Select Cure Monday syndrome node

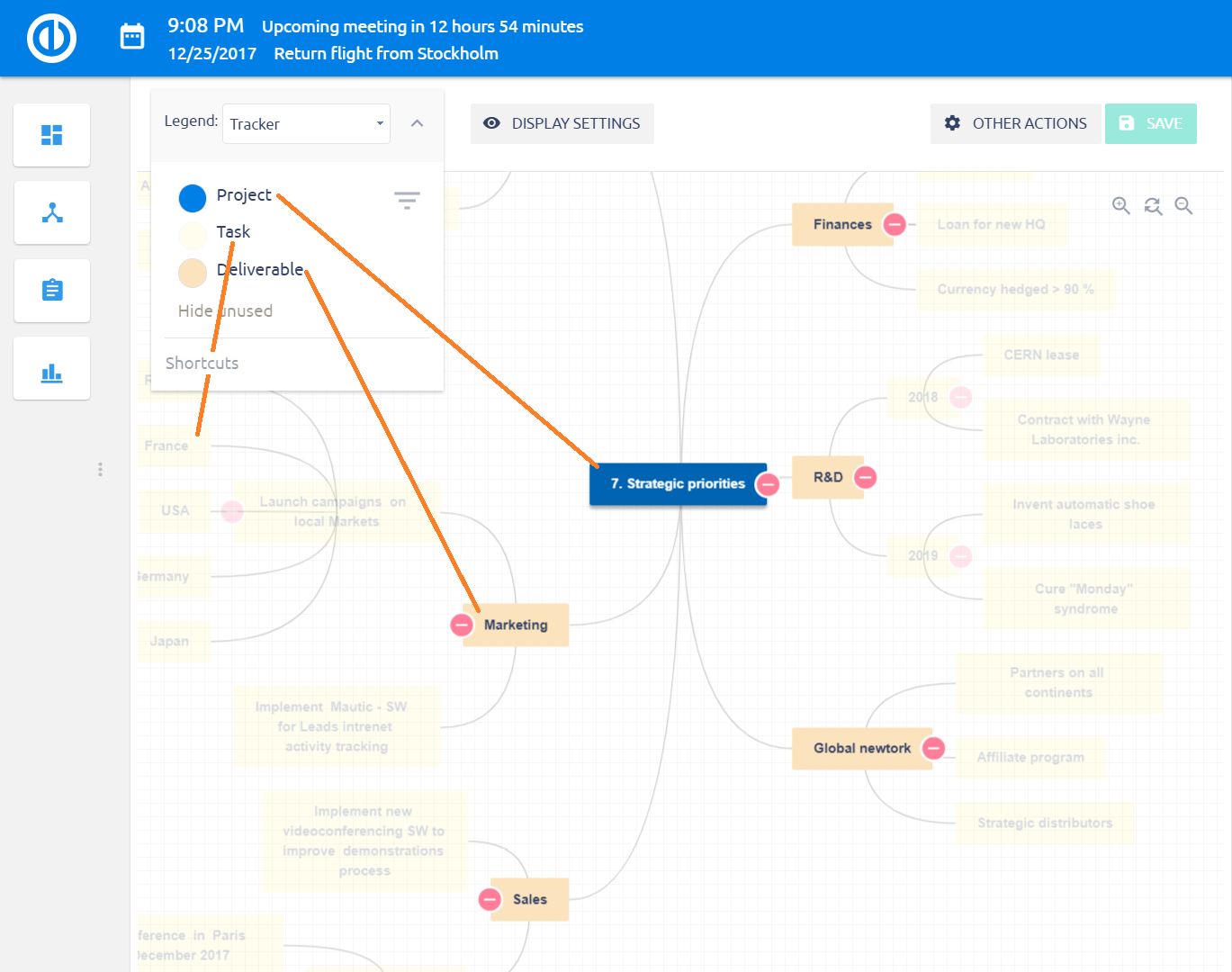(1086, 598)
